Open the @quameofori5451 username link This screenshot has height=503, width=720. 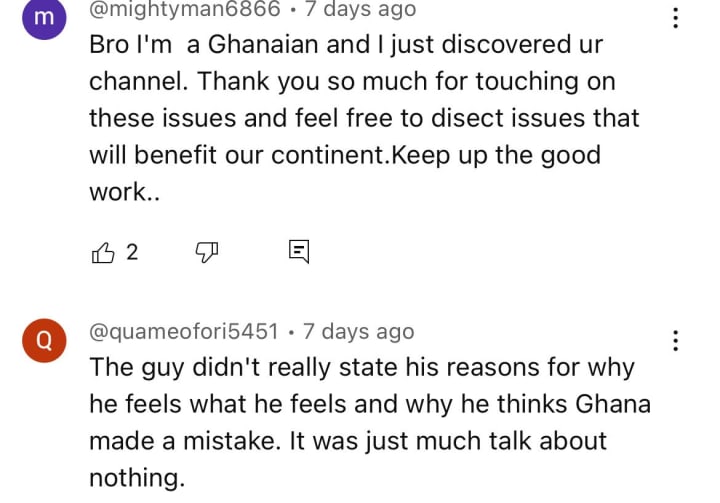pos(184,332)
